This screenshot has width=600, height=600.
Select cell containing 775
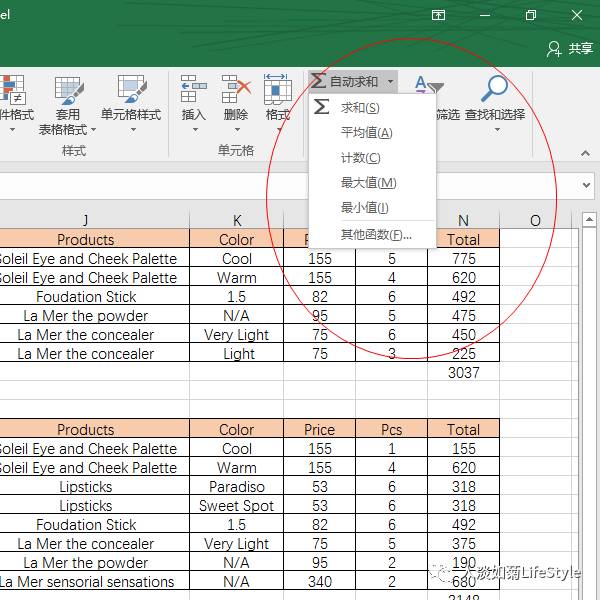(x=463, y=258)
